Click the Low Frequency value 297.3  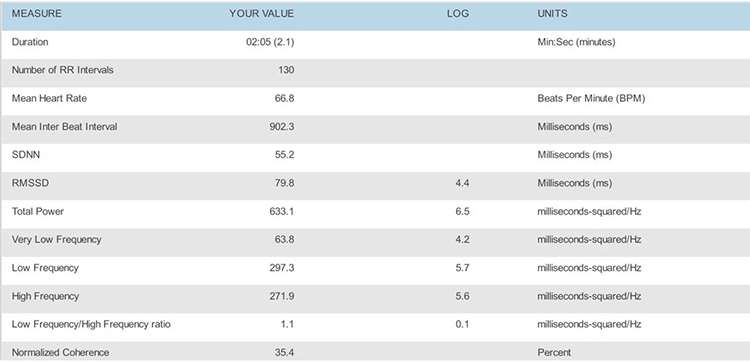tap(282, 268)
